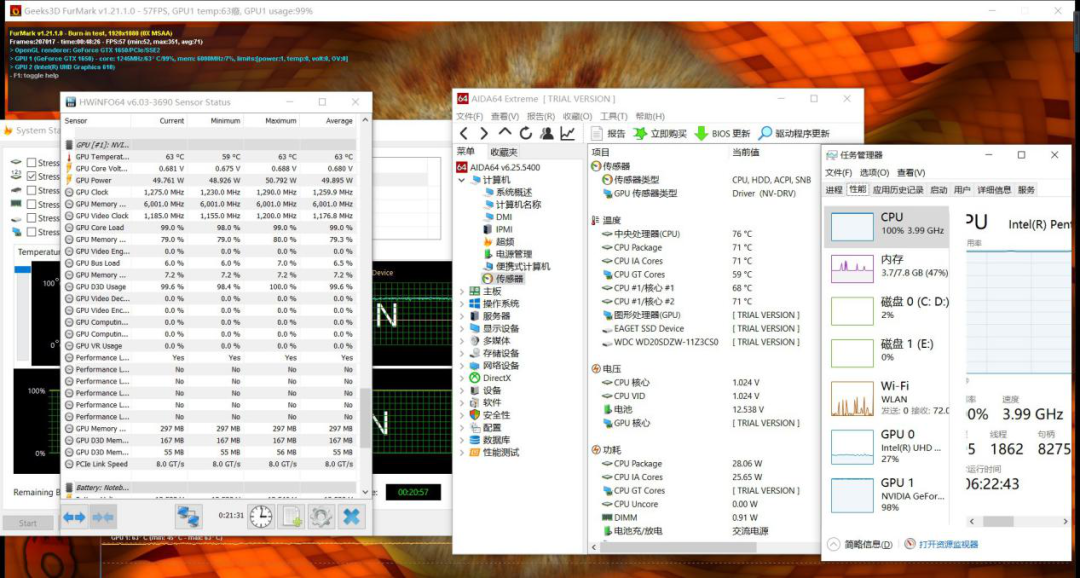
Task: Click the AIDA64 back navigation arrow
Action: pyautogui.click(x=464, y=134)
